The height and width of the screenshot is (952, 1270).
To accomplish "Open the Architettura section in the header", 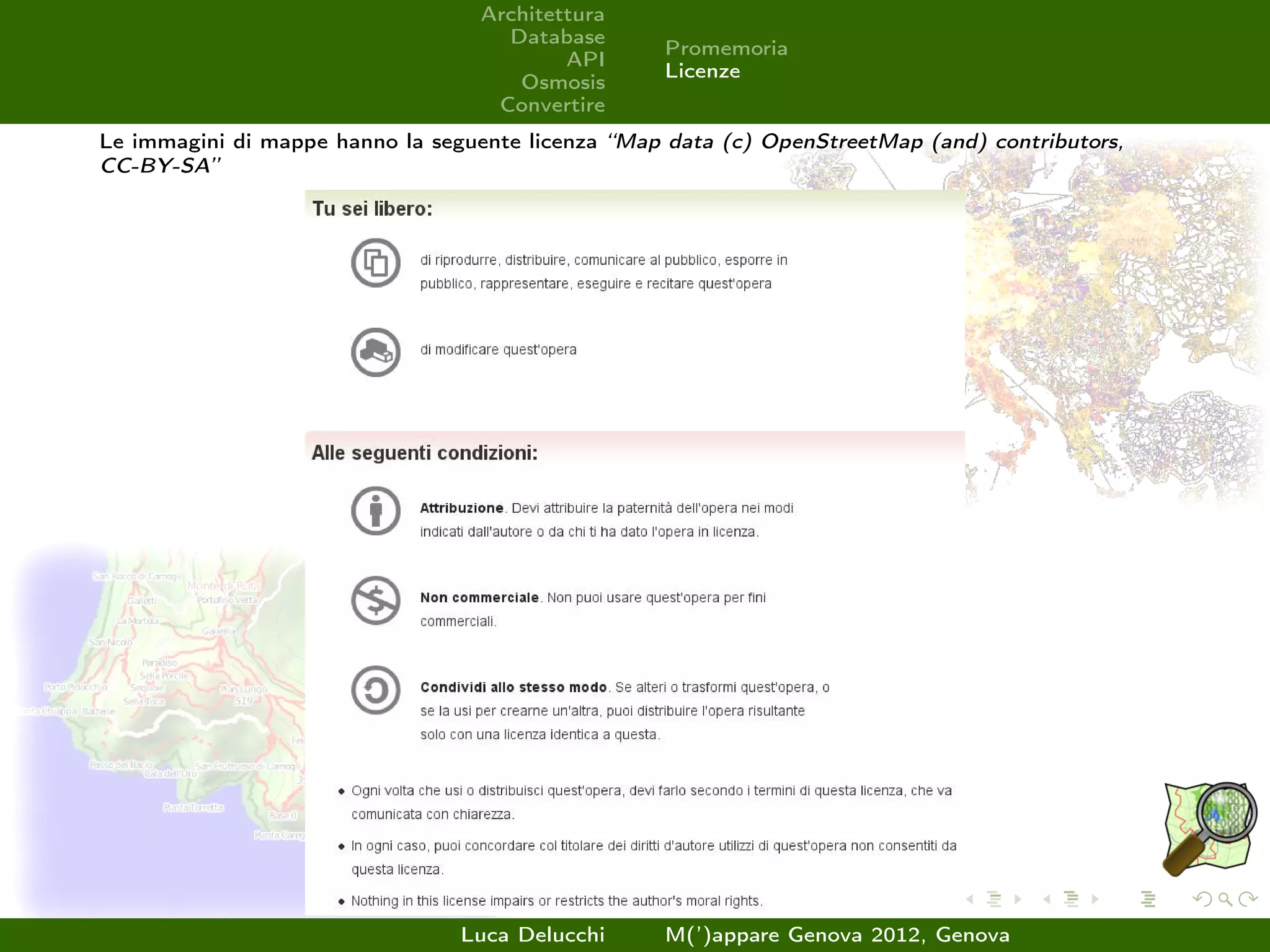I will (x=543, y=14).
